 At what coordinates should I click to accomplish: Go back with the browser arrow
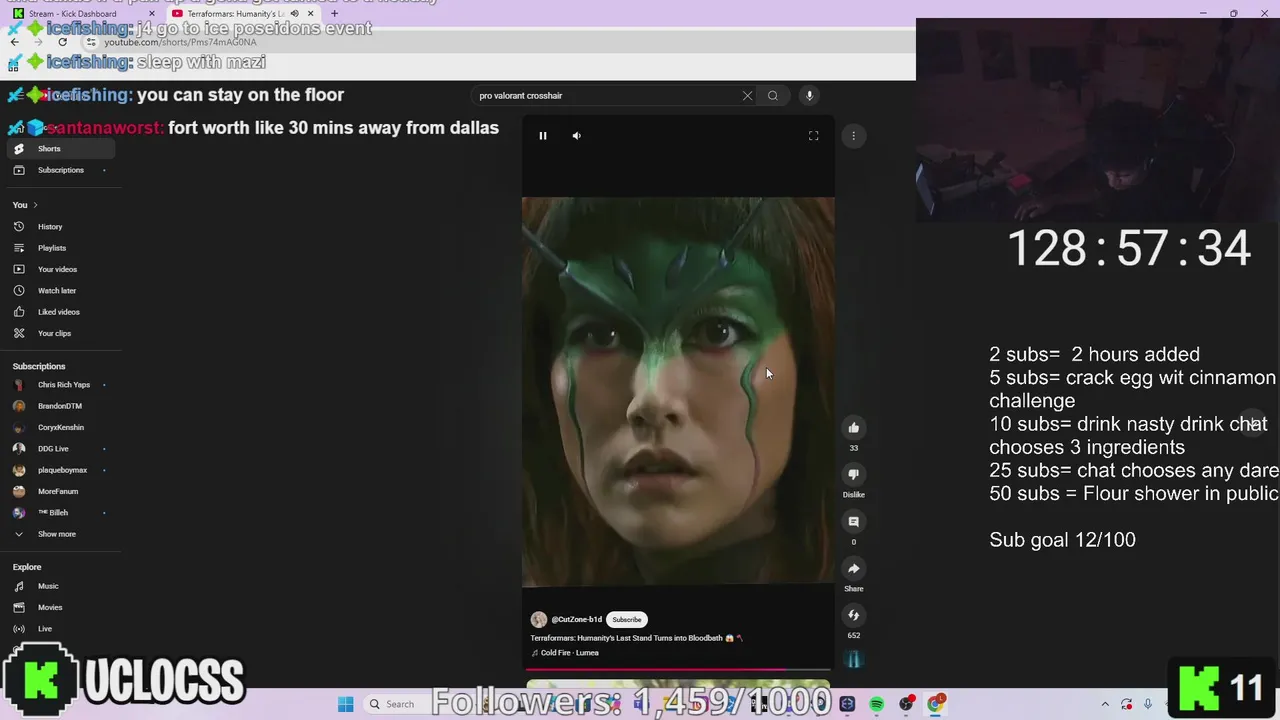(x=14, y=42)
